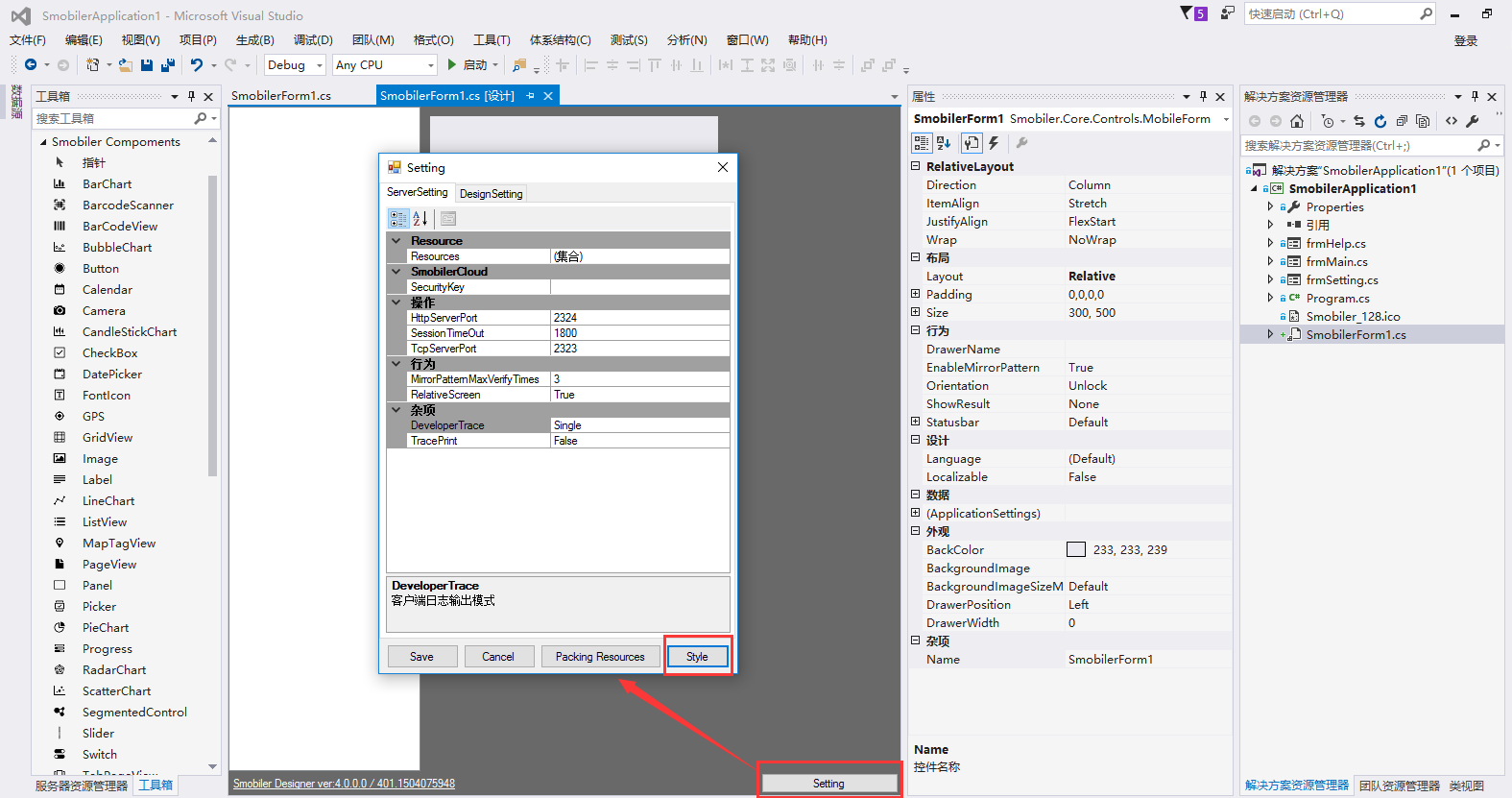Select CheckBox component in toolbox
Screen dimensions: 1512x798
pos(109,352)
